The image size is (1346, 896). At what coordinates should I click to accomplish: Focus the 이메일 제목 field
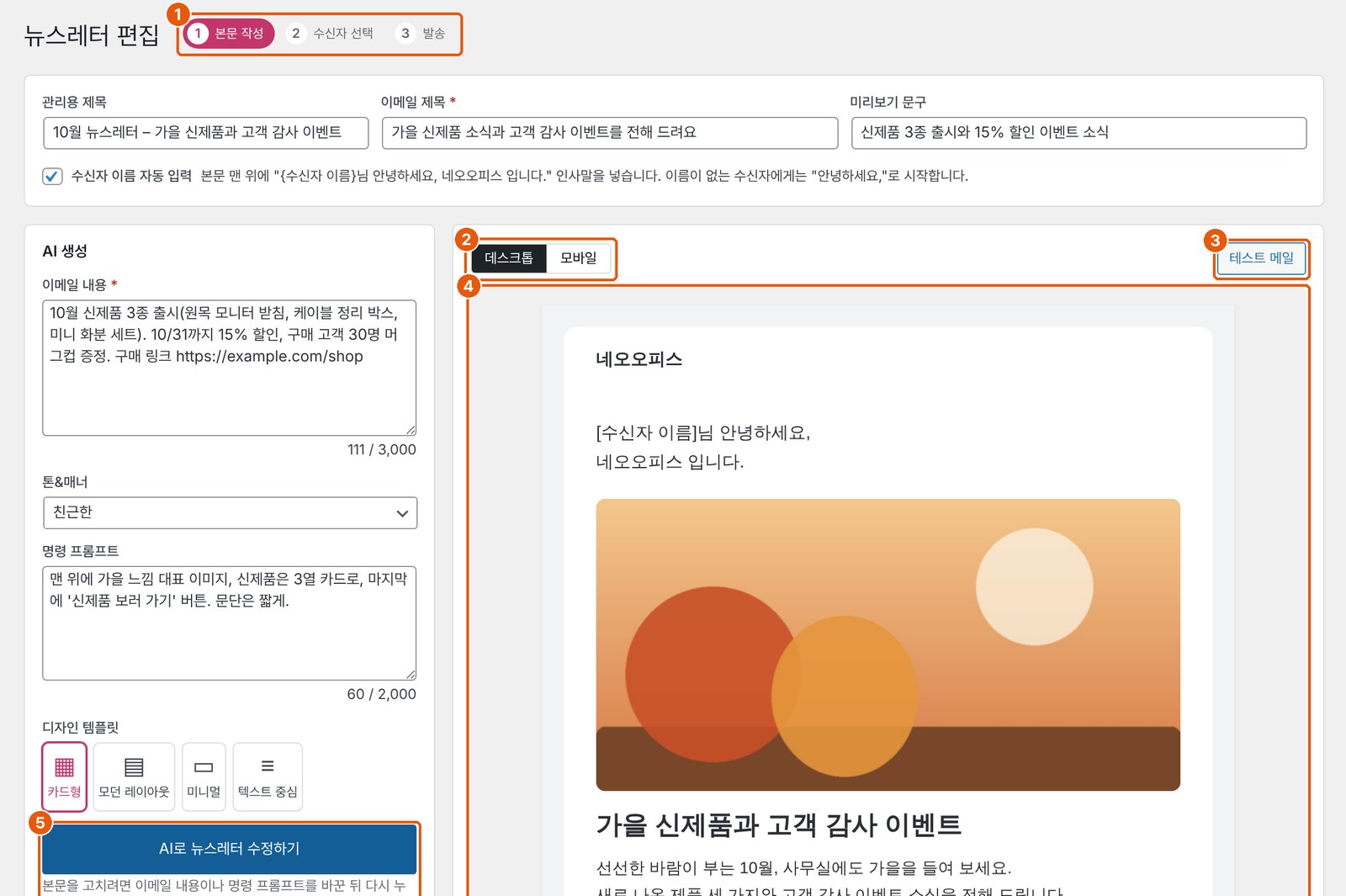point(610,133)
